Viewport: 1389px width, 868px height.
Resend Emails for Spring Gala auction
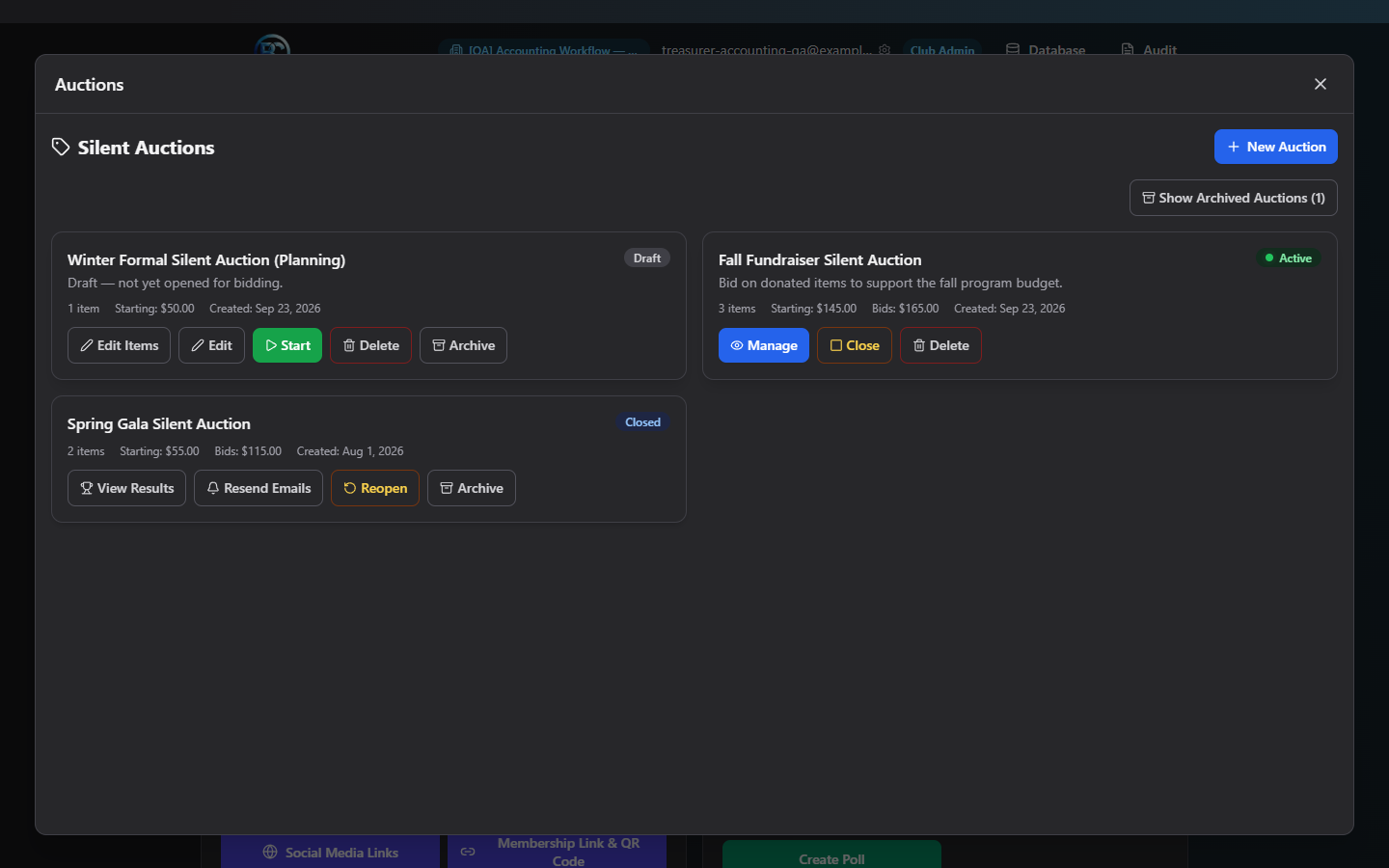point(259,488)
